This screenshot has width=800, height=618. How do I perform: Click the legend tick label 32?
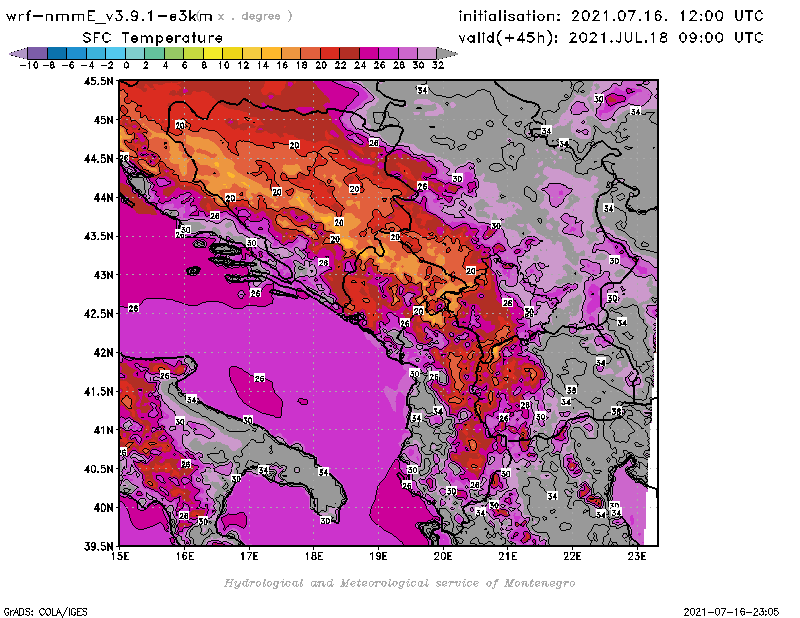pyautogui.click(x=438, y=65)
